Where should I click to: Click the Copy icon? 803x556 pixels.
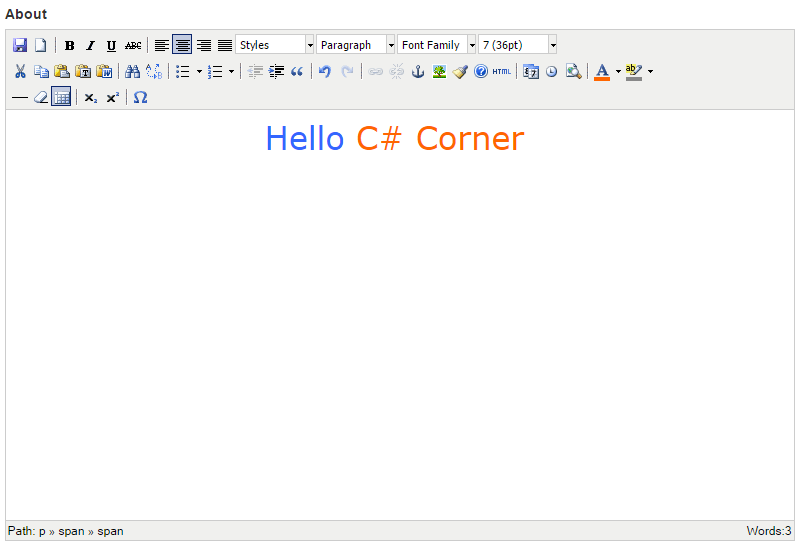pos(41,71)
